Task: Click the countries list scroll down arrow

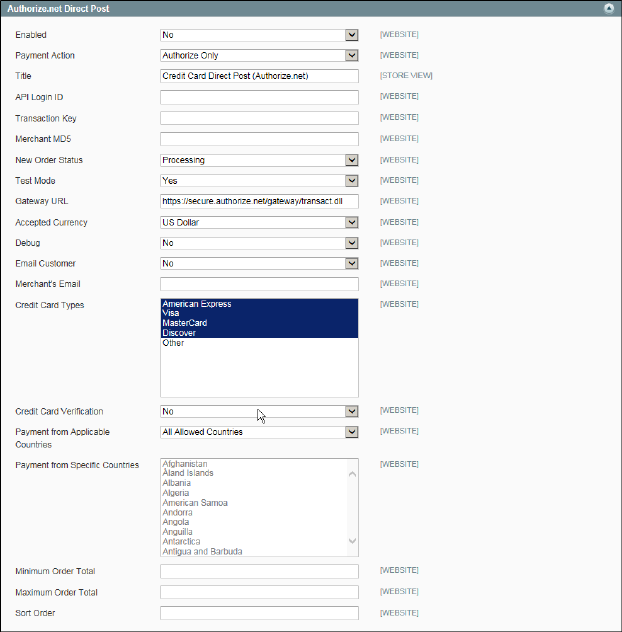Action: pyautogui.click(x=352, y=541)
